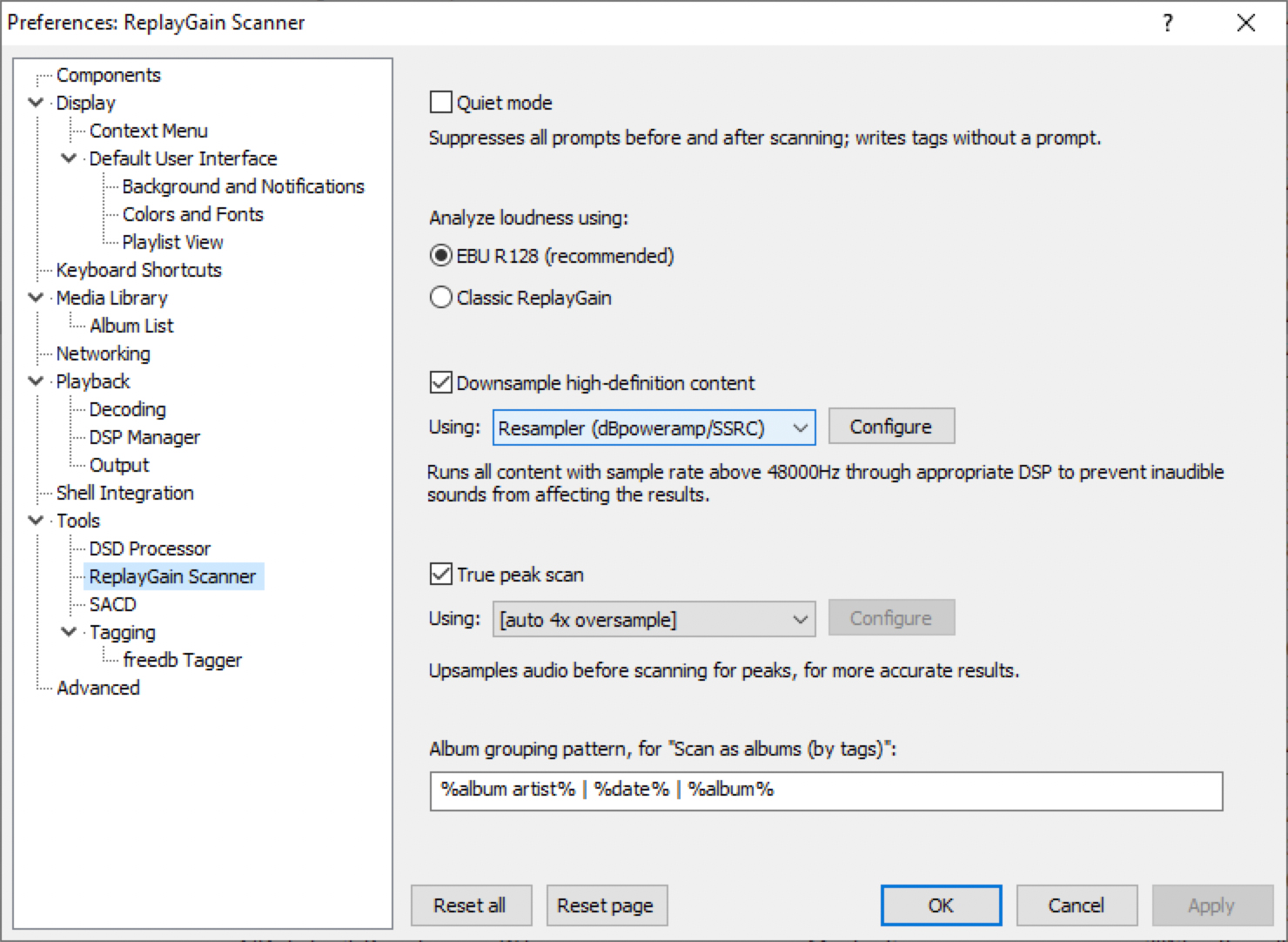The width and height of the screenshot is (1288, 942).
Task: Select Colors and Fonts in the tree
Action: [192, 214]
